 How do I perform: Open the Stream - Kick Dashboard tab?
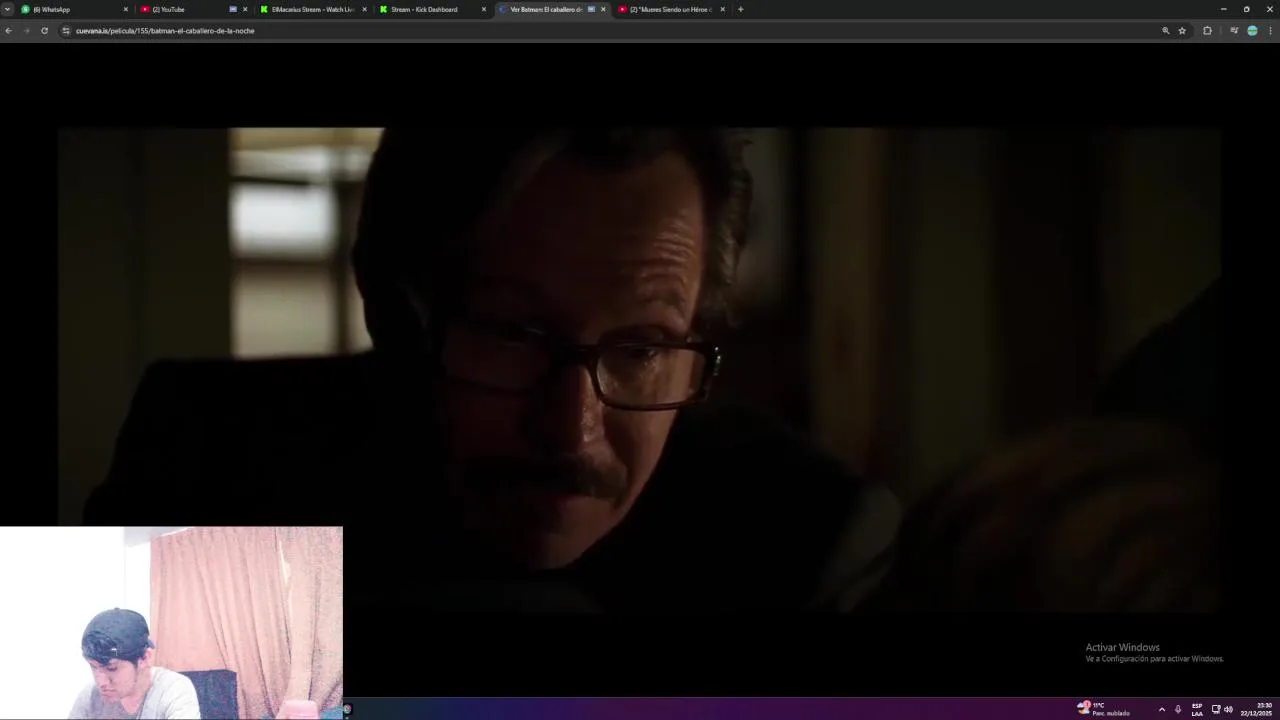click(432, 9)
